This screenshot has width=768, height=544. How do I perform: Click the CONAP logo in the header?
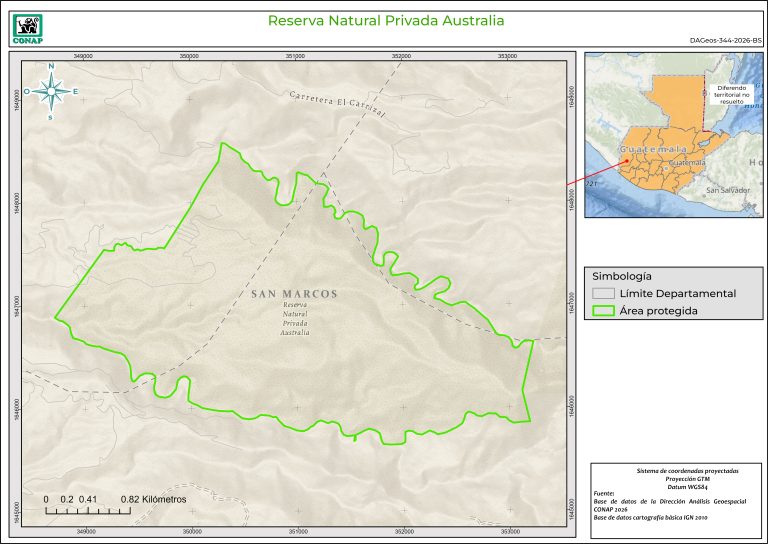coord(27,27)
